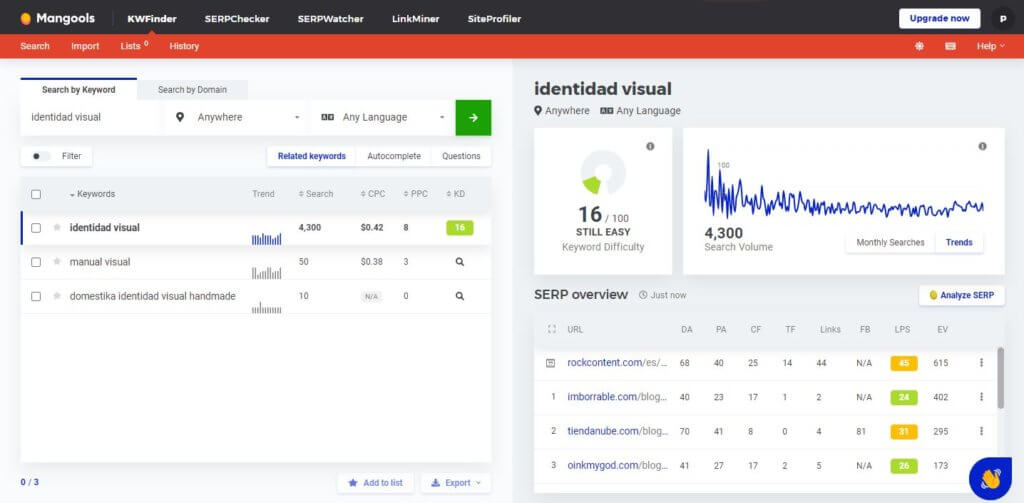
Task: Open the keyboard shortcuts icon
Action: point(950,46)
